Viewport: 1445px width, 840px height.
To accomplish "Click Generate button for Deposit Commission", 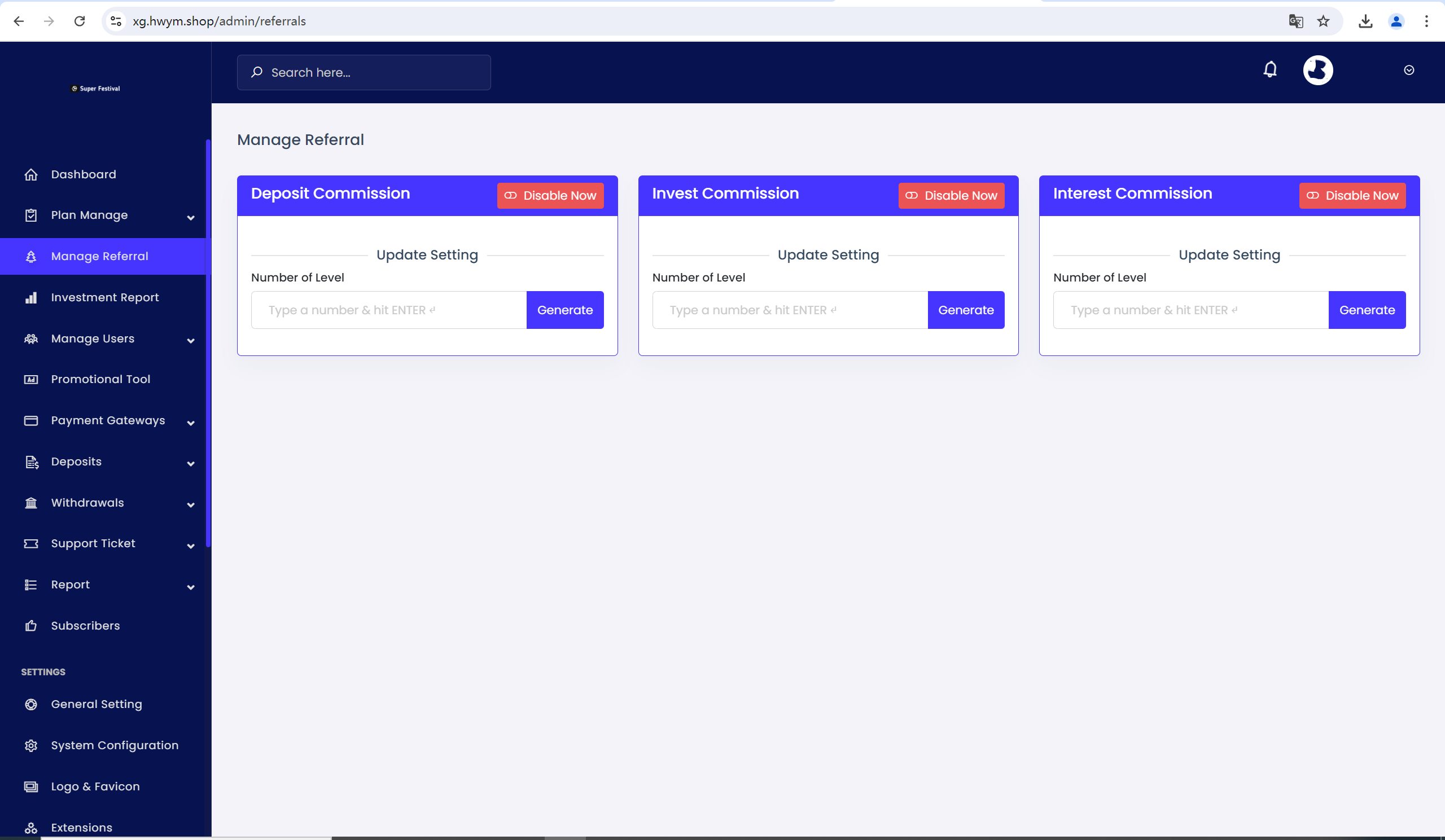I will coord(565,310).
